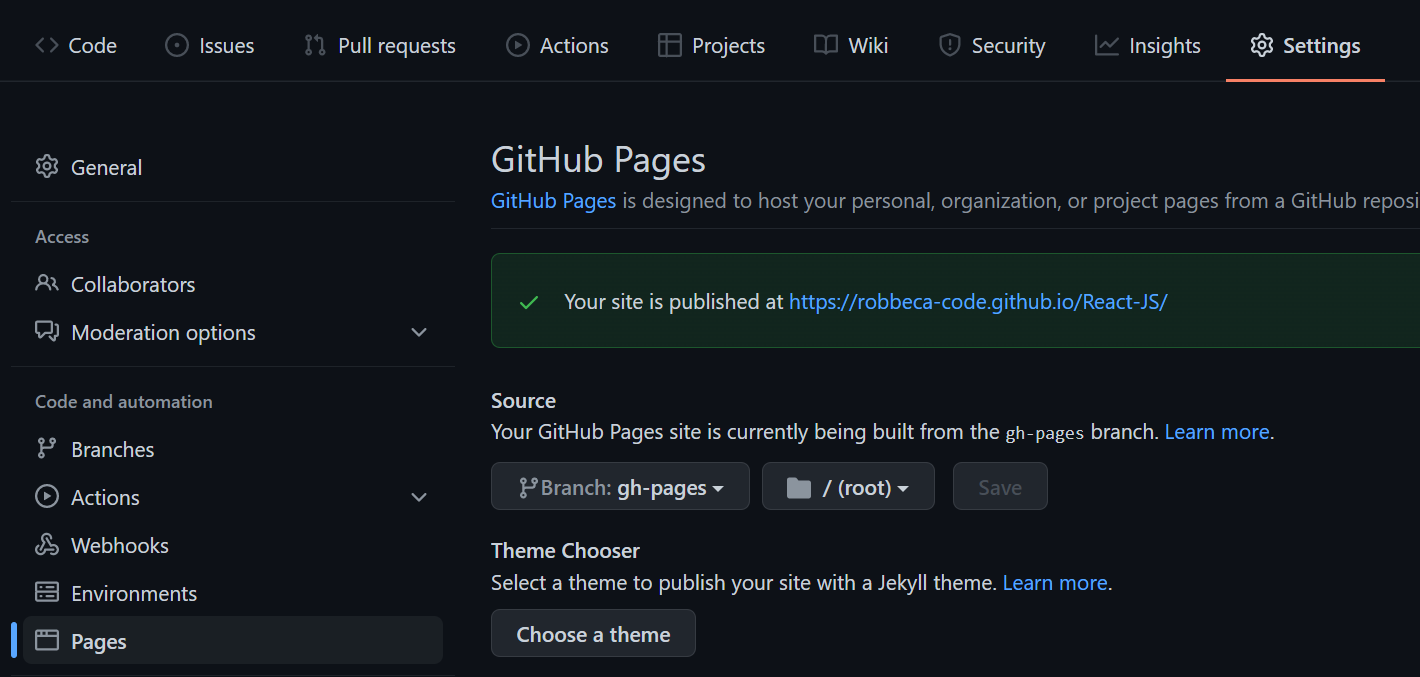Click the Issues circle-dot icon
Viewport: 1420px width, 677px height.
(177, 45)
